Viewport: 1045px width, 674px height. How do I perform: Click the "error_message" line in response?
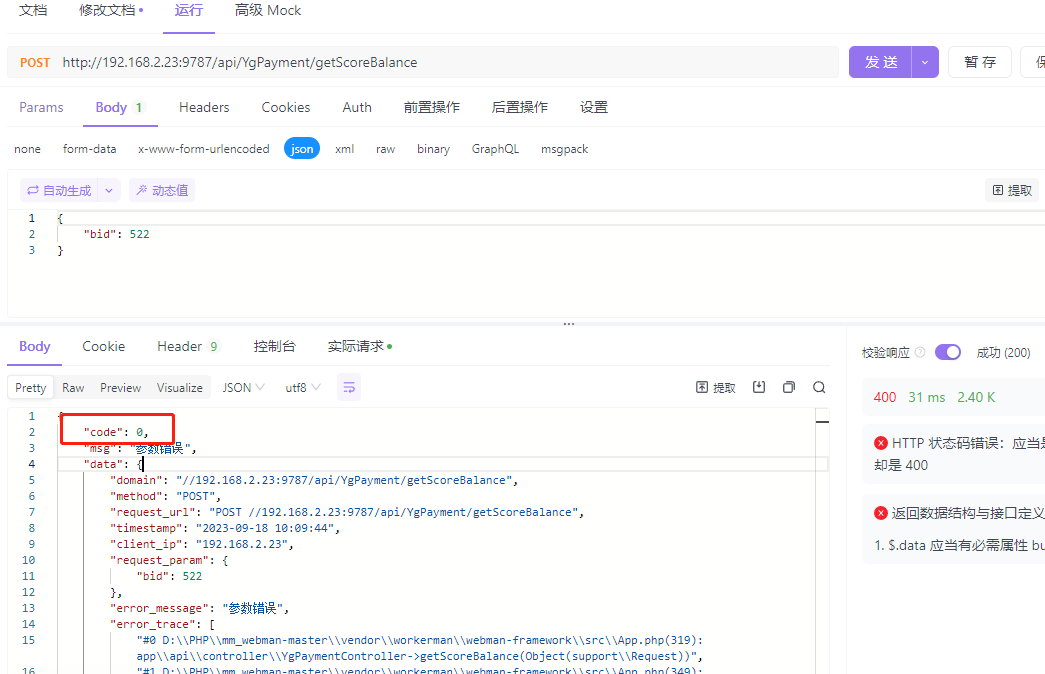click(x=199, y=608)
